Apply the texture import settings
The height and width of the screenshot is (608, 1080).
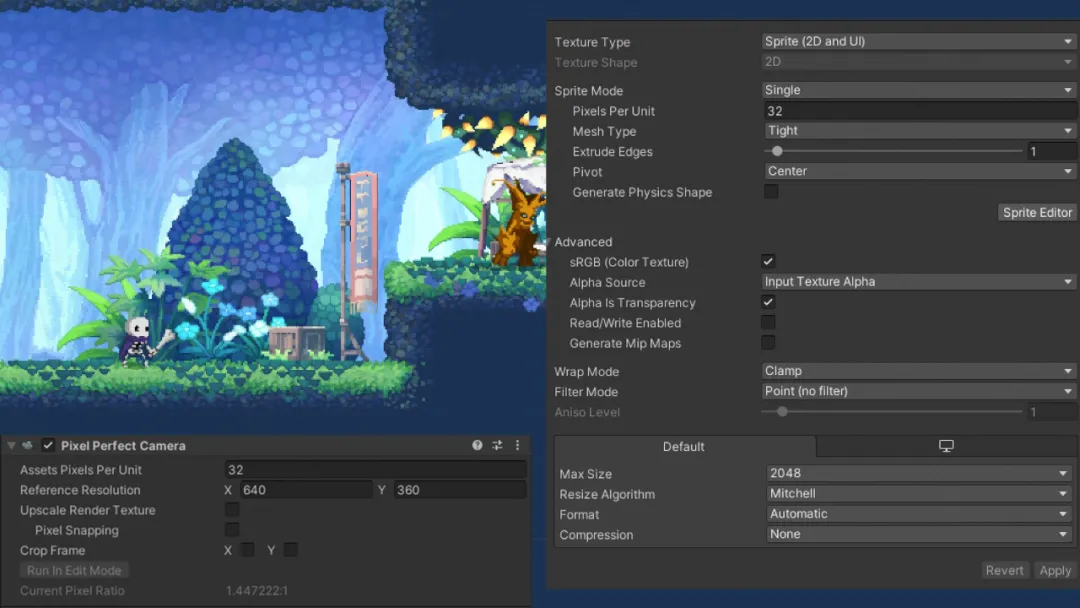[x=1055, y=570]
